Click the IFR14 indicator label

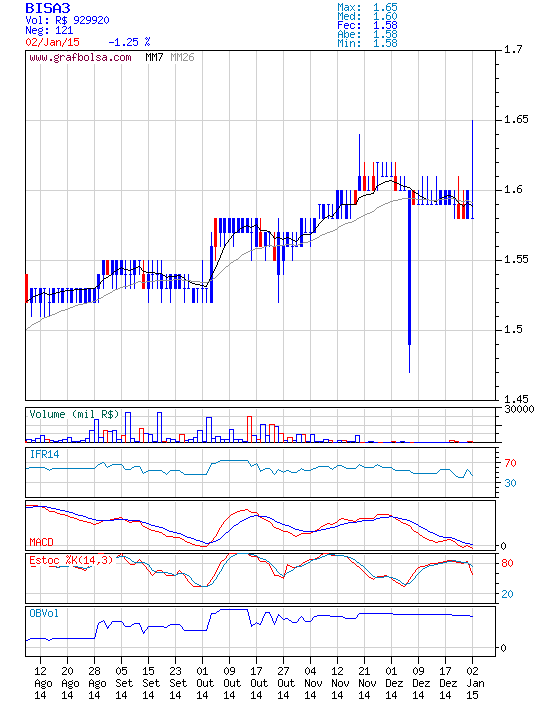pyautogui.click(x=45, y=455)
